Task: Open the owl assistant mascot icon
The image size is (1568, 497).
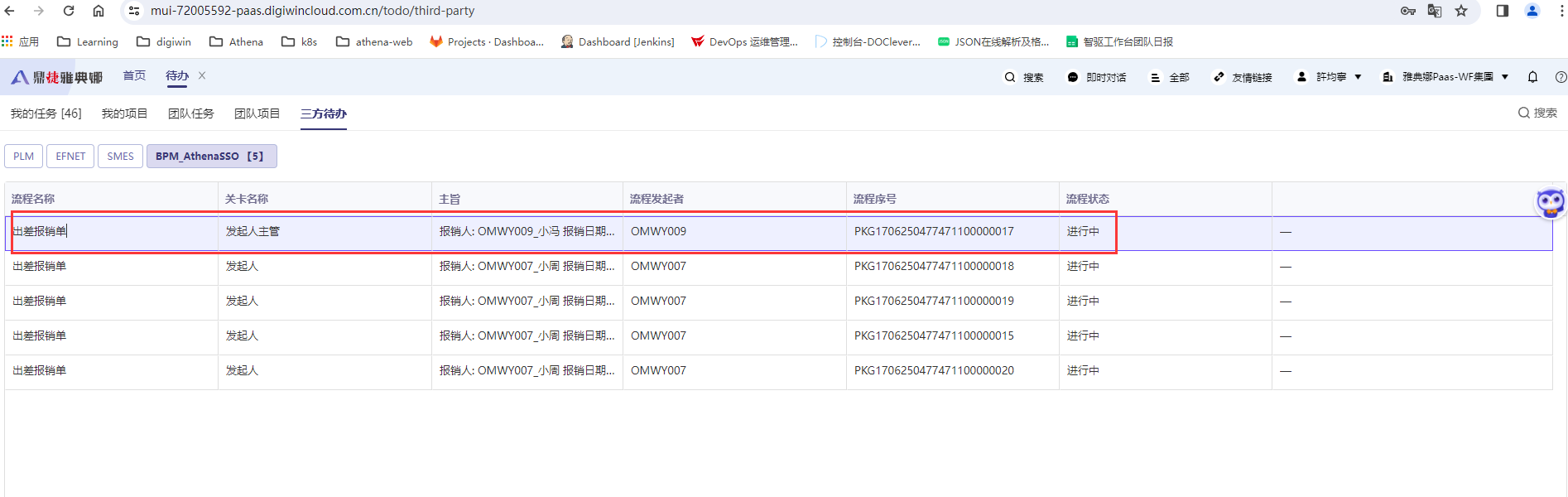Action: [1550, 203]
